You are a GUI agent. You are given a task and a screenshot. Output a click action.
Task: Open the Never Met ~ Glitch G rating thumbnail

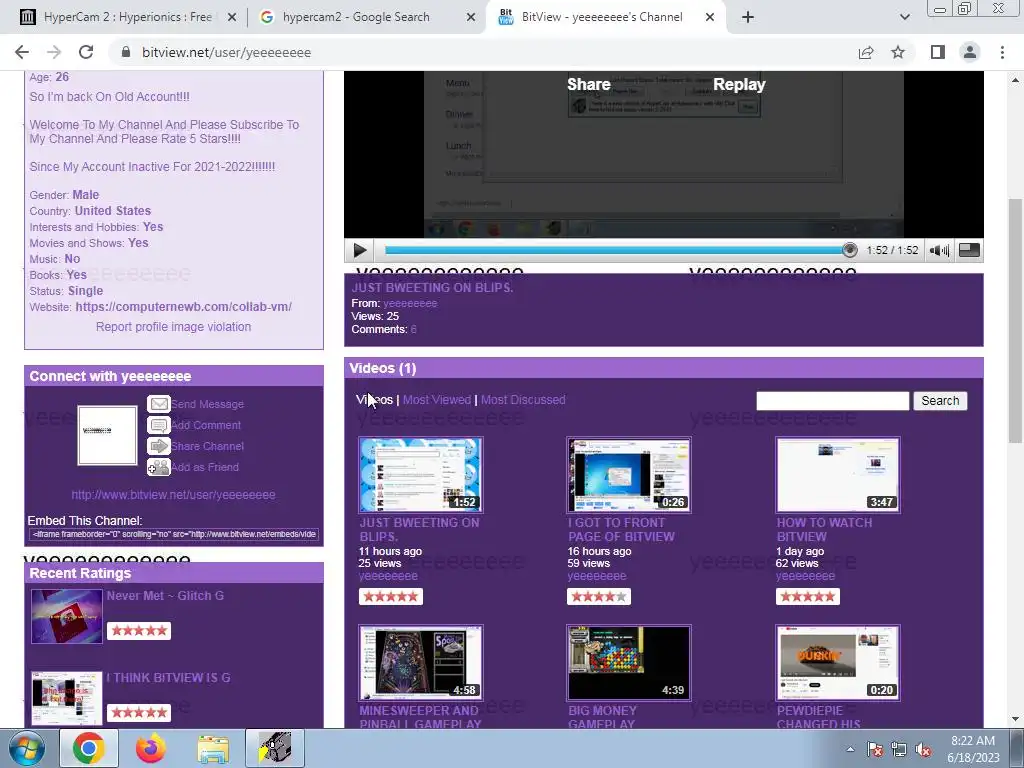pyautogui.click(x=67, y=616)
